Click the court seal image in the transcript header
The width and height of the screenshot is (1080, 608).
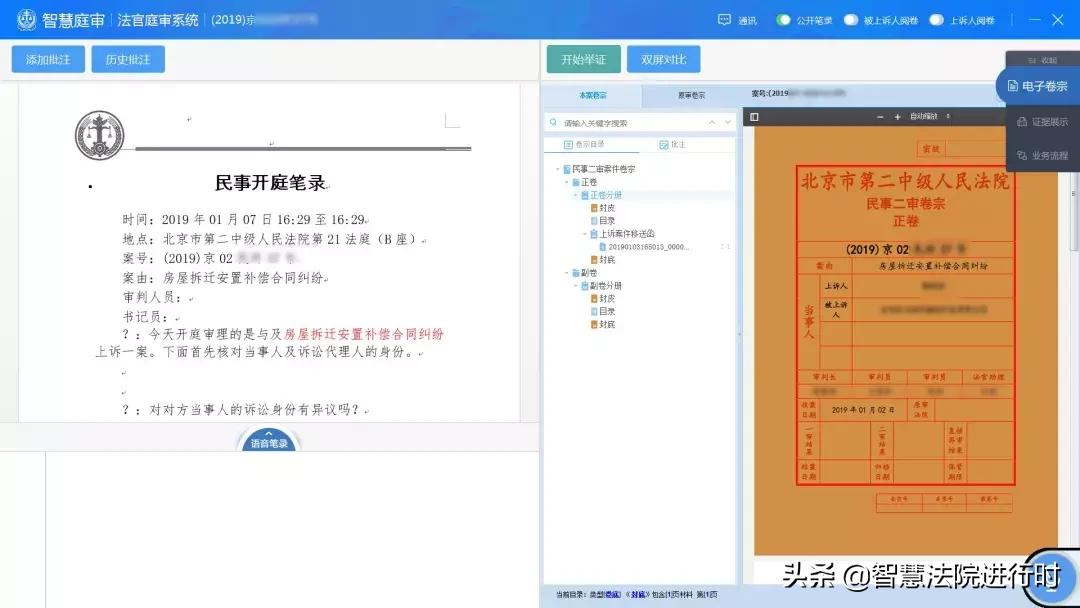[x=100, y=136]
